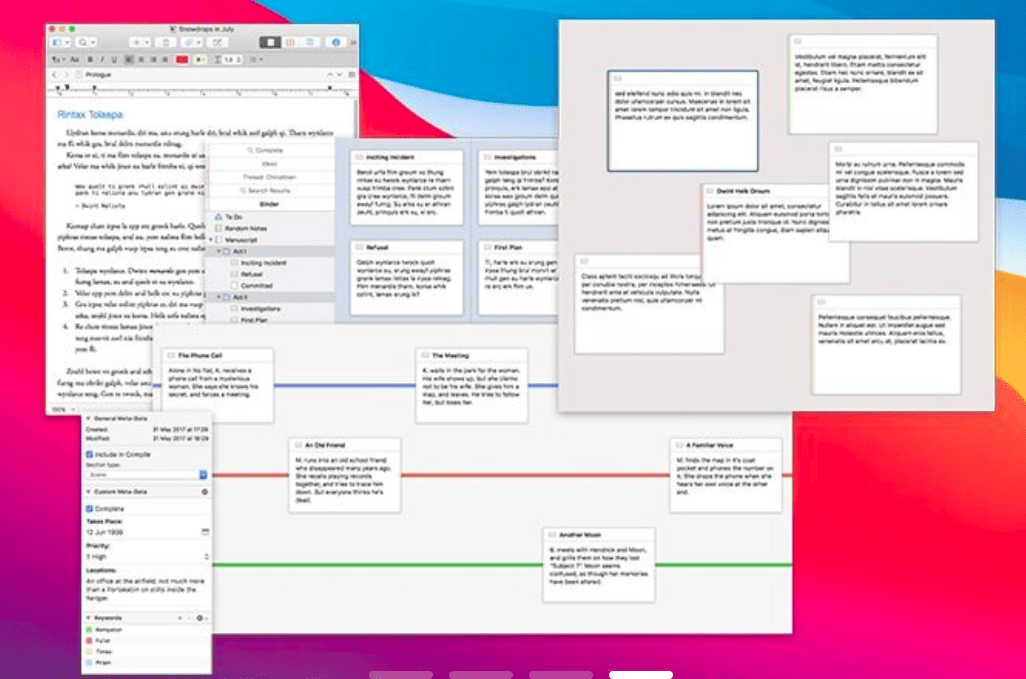Select the Binder collection tab
The image size is (1026, 679).
[x=270, y=204]
